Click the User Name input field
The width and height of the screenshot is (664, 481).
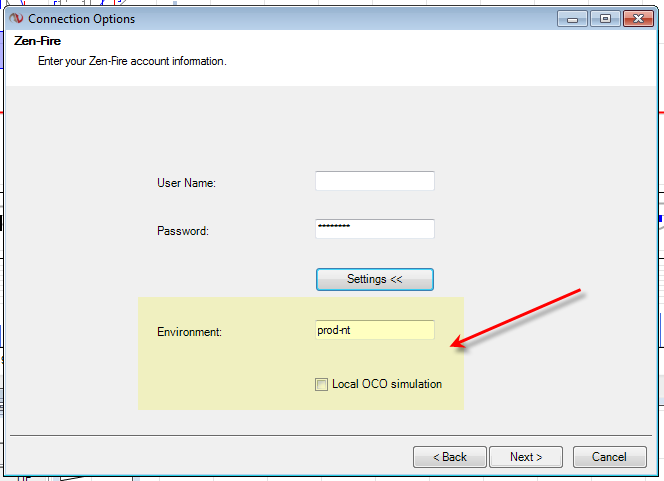[x=375, y=181]
